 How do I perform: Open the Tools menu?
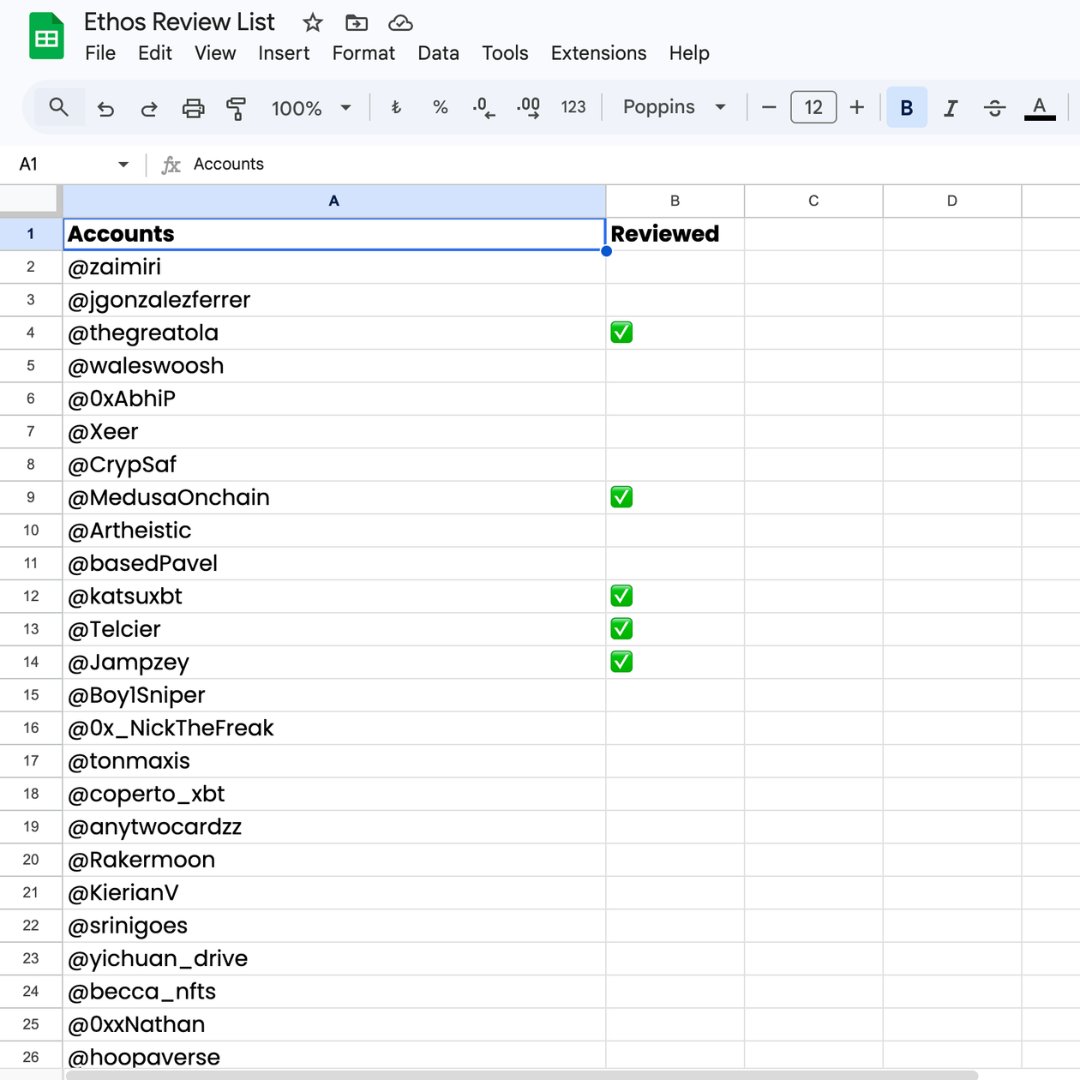[505, 53]
